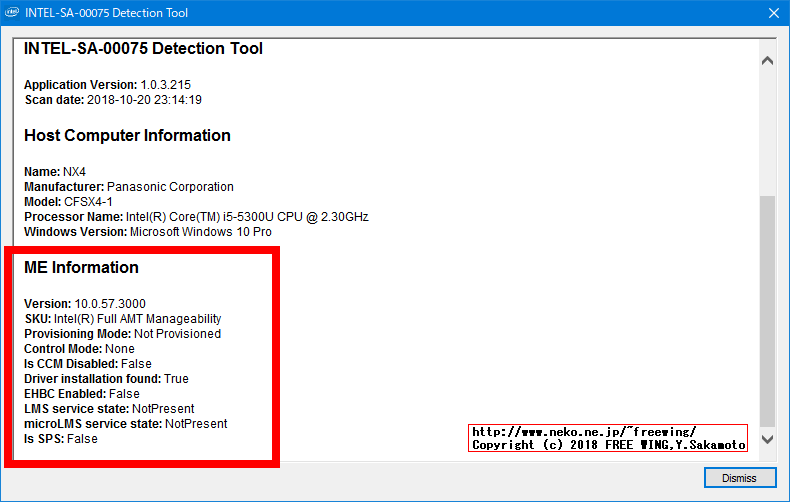Click the neko.ne.jp URL text
This screenshot has height=502, width=790.
583,431
